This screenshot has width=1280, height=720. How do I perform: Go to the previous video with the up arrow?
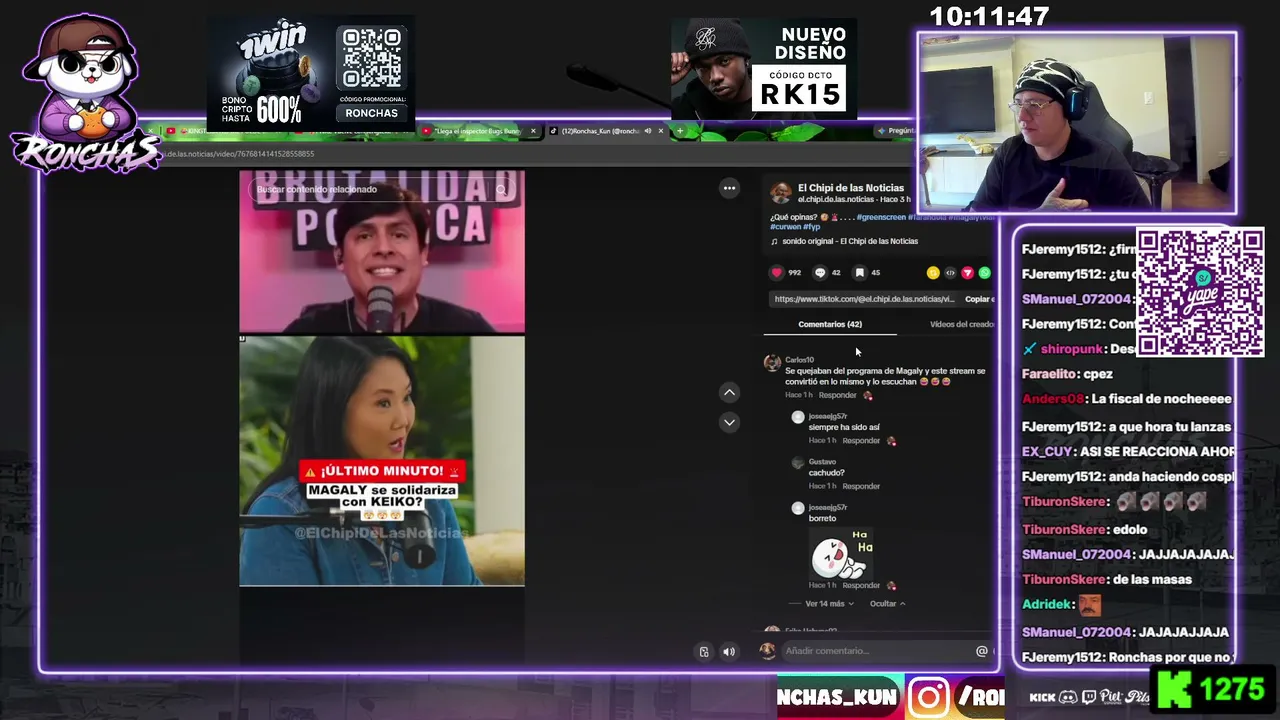(729, 393)
